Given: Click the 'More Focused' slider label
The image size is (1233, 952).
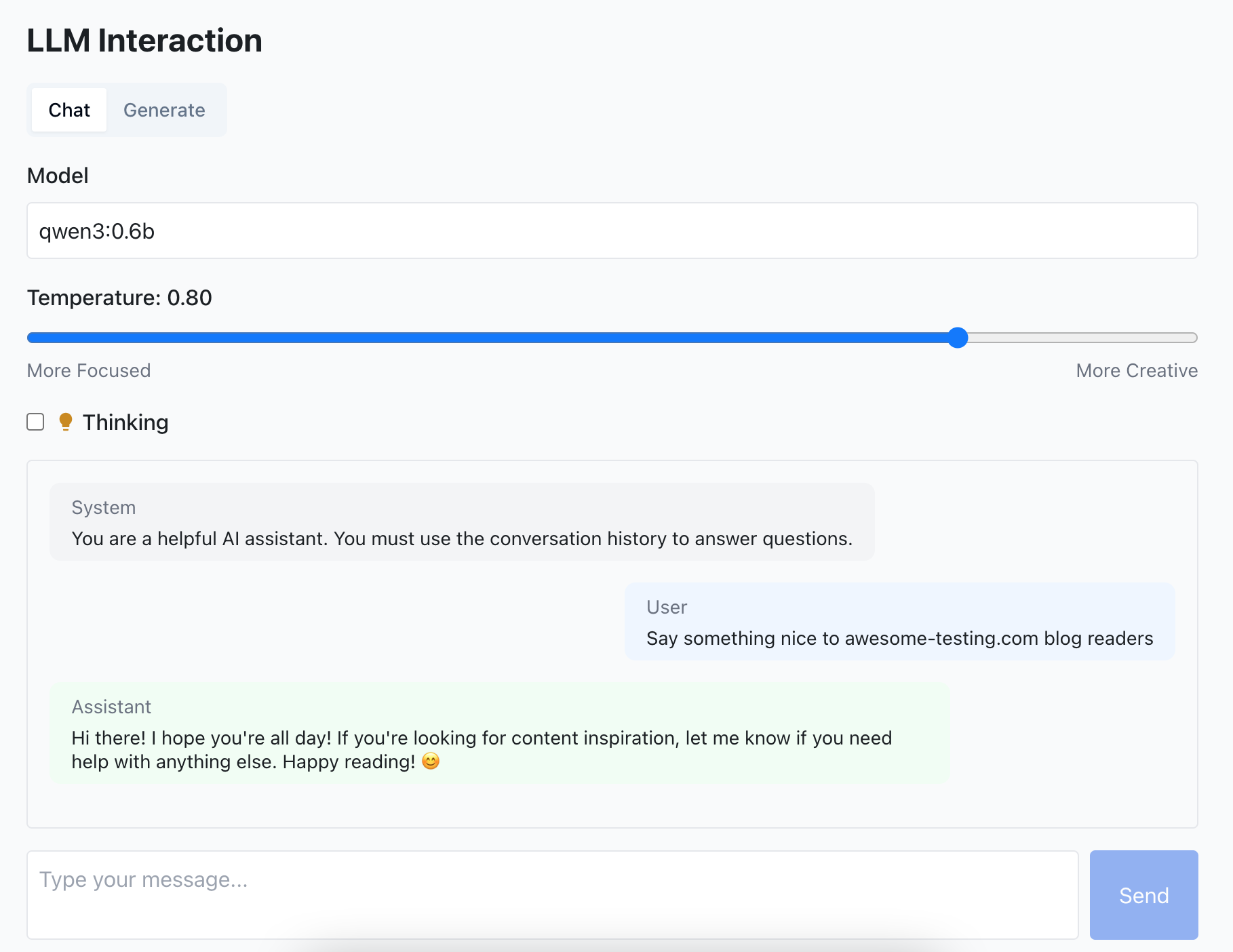Looking at the screenshot, I should coord(89,371).
